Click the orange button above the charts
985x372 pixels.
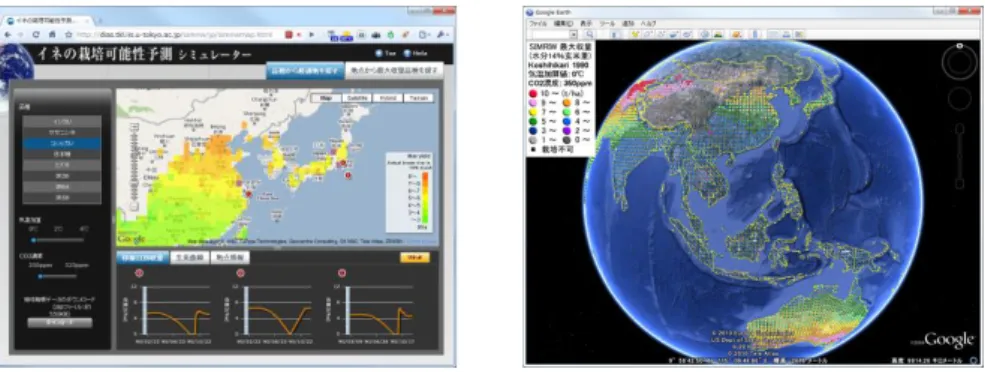coord(415,257)
